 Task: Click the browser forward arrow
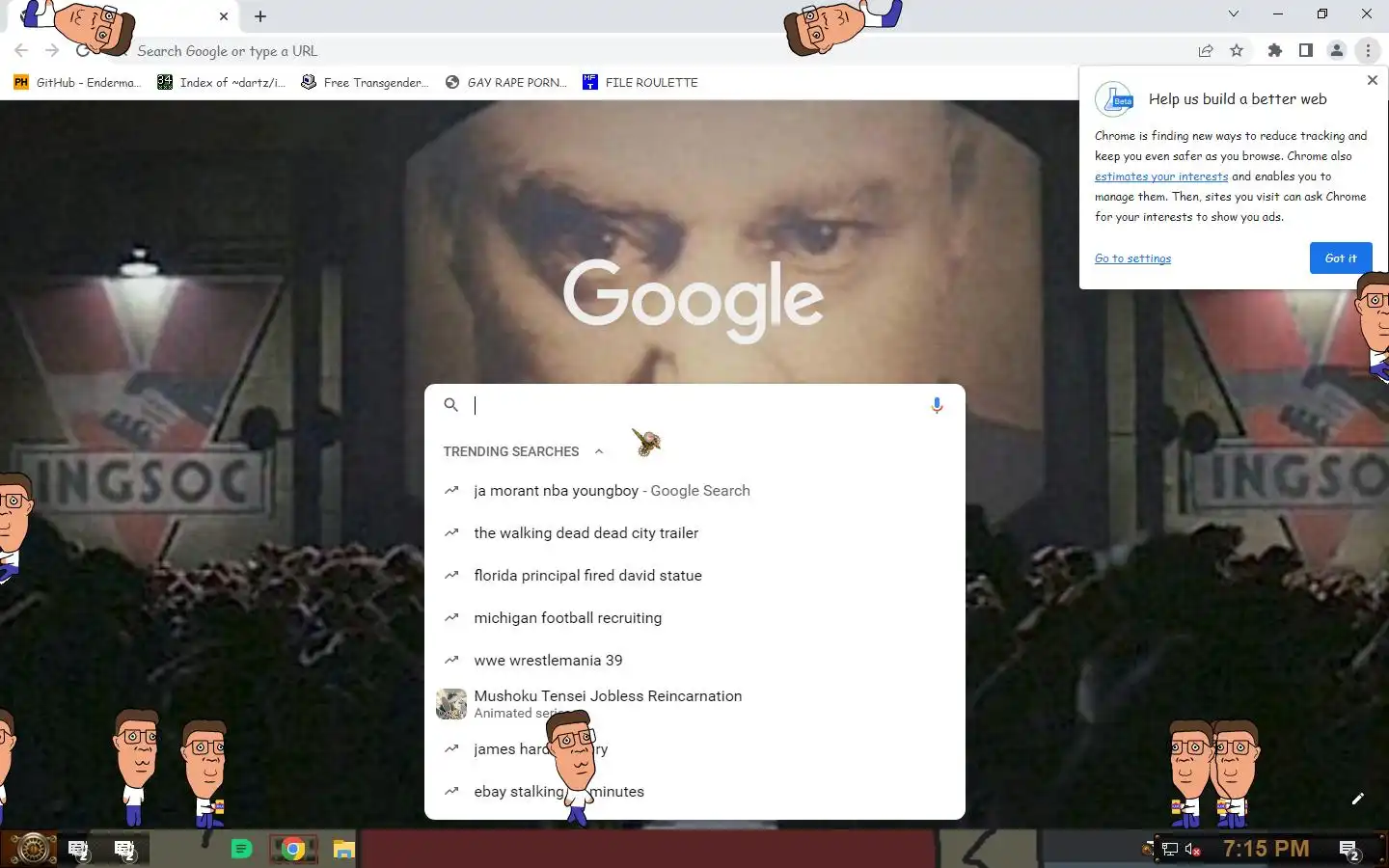click(x=52, y=50)
